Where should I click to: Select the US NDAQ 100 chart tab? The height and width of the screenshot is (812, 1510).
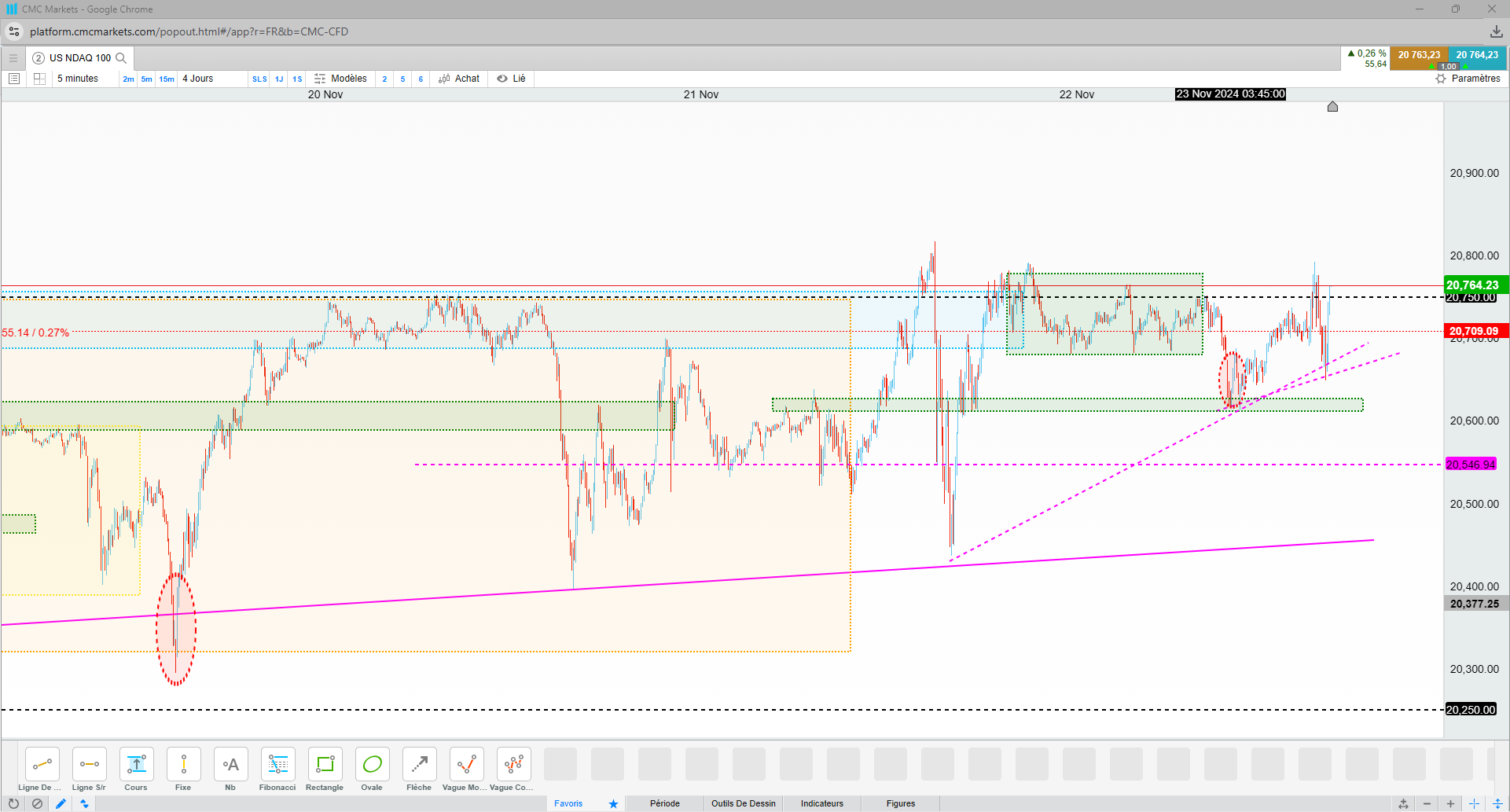[80, 58]
